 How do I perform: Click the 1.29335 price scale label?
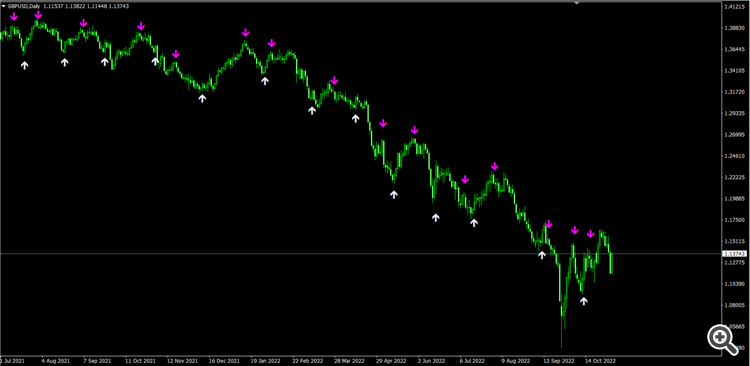734,113
